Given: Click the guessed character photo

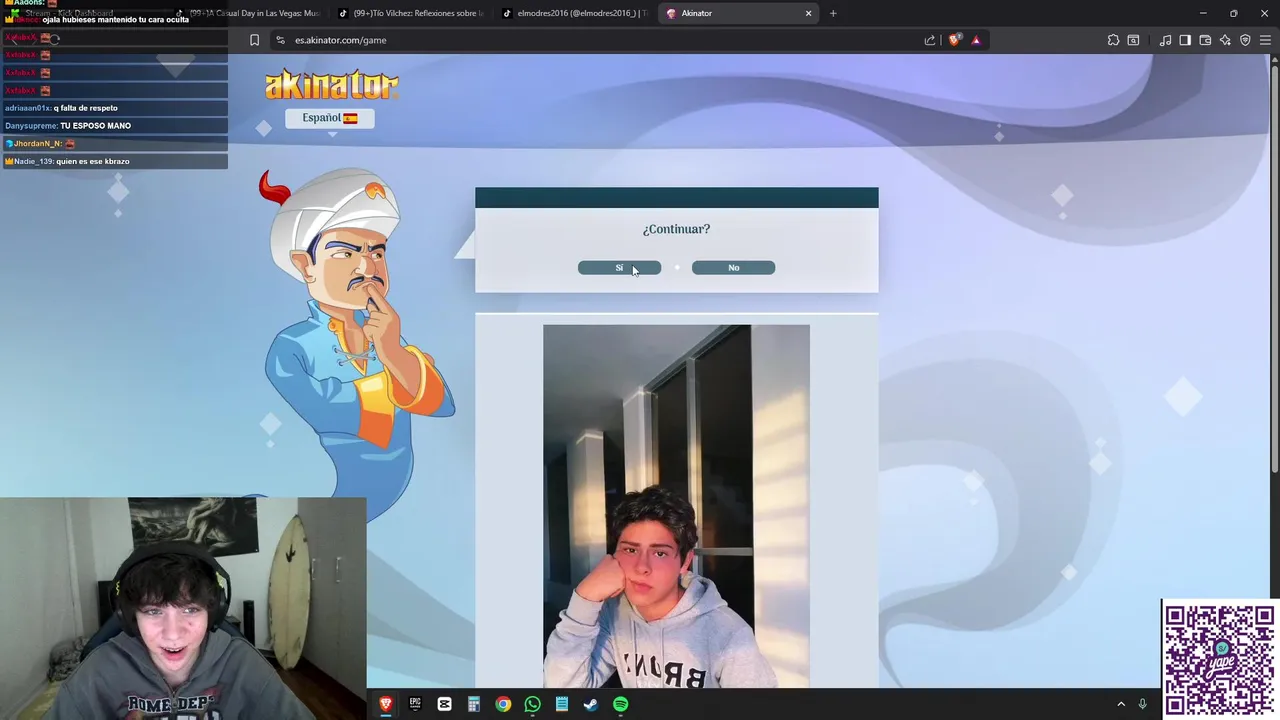Looking at the screenshot, I should 676,506.
